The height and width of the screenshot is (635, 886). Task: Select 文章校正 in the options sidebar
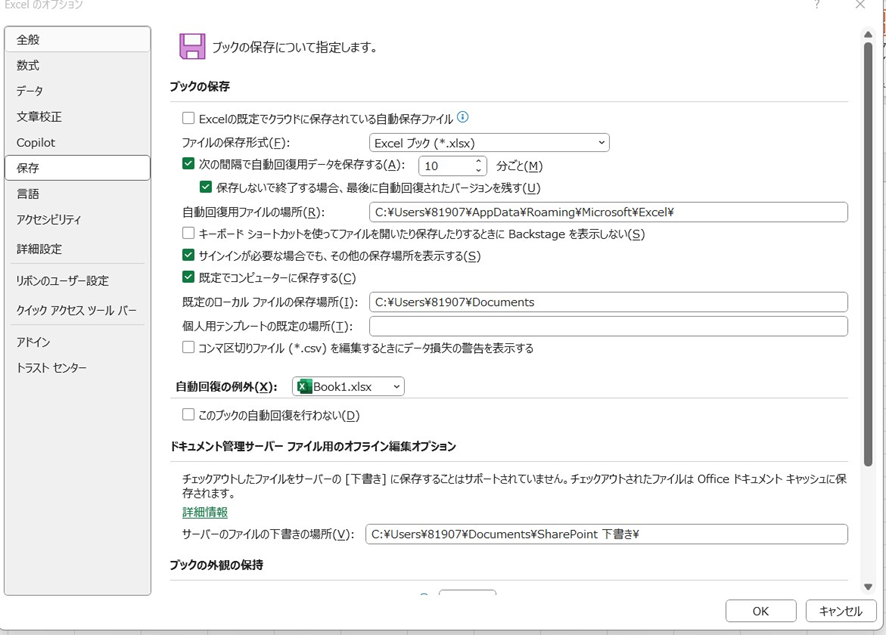(x=77, y=116)
